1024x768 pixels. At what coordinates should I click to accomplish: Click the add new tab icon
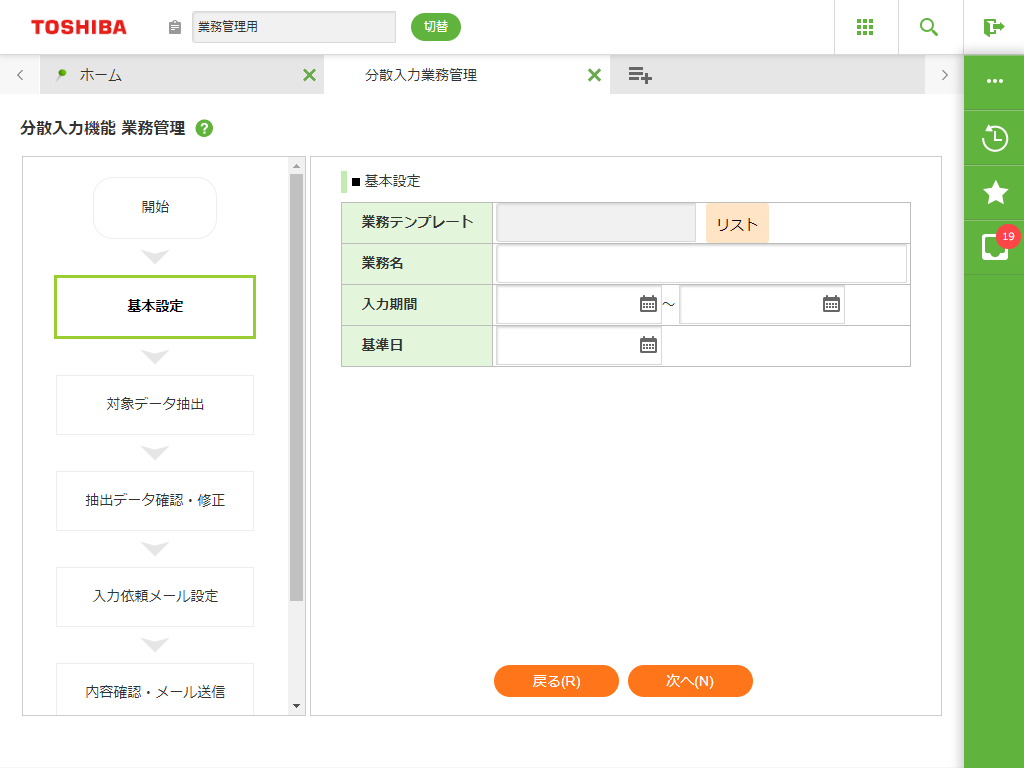[640, 75]
